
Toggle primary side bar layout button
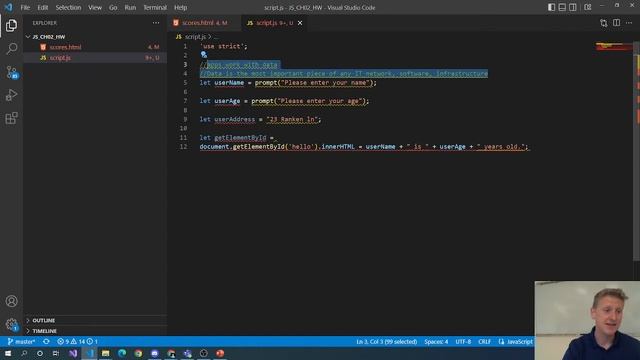tap(551, 7)
